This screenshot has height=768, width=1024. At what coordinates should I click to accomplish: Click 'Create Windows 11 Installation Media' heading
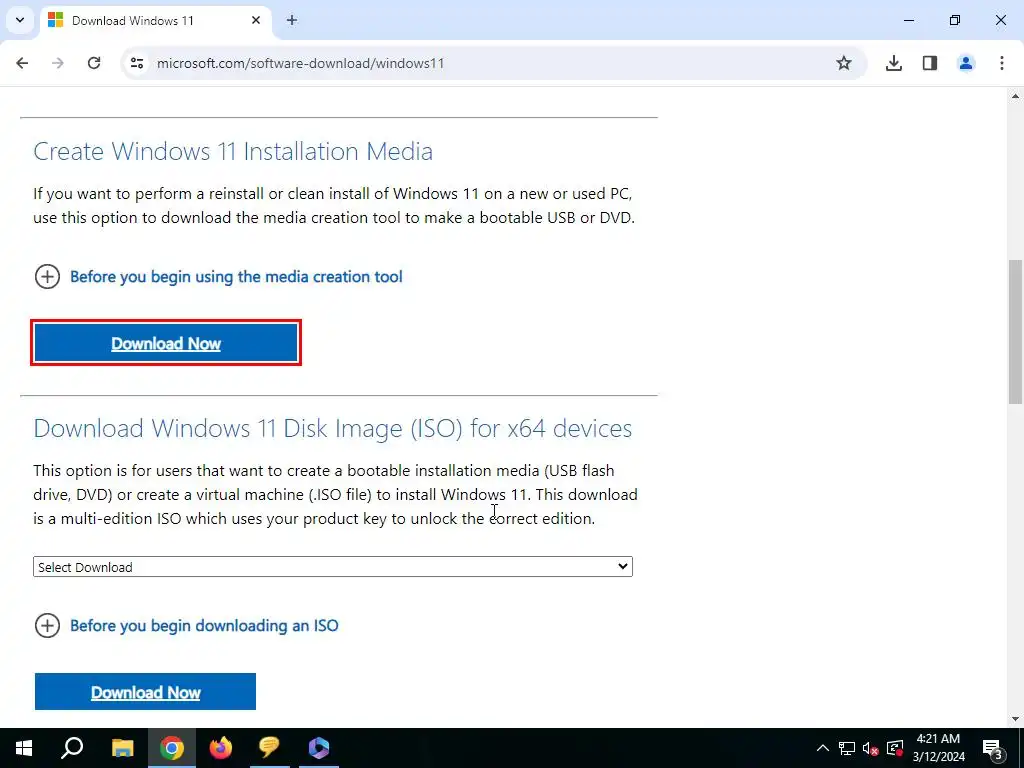[x=233, y=152]
